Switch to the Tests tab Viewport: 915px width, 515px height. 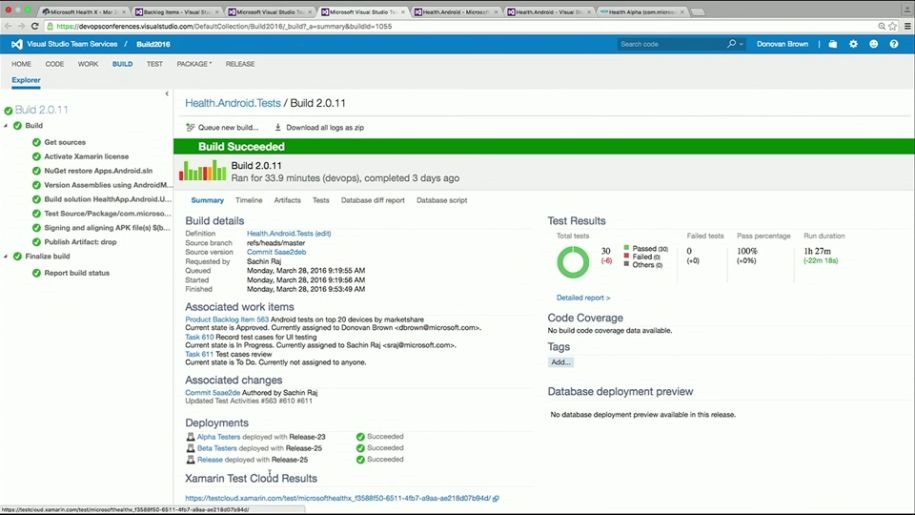[x=321, y=200]
